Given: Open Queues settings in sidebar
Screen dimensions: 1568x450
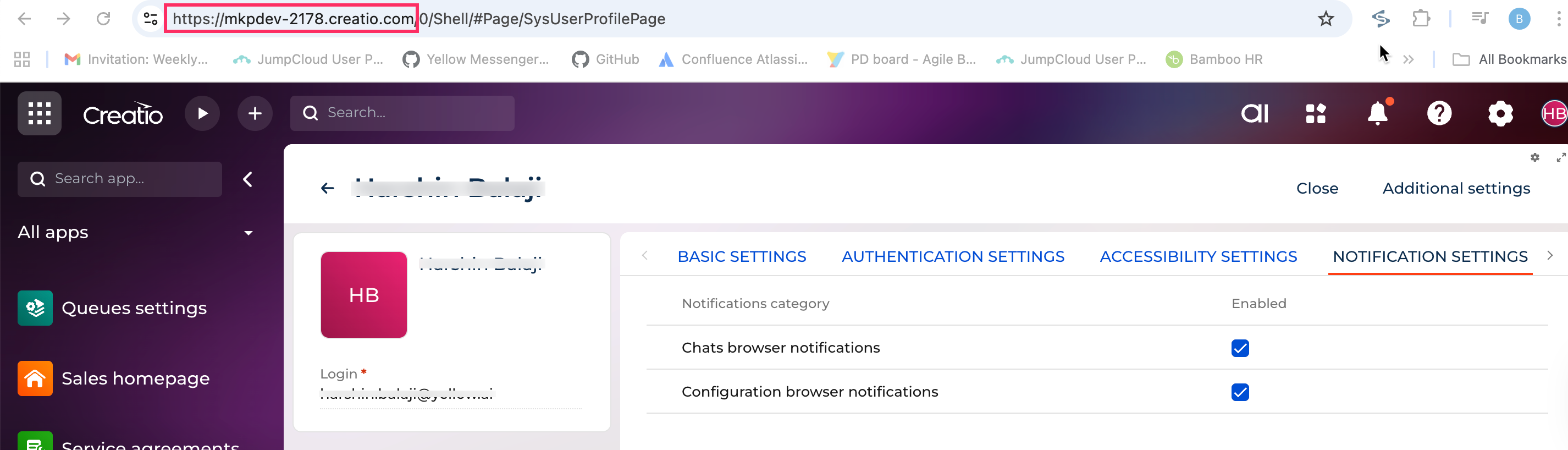Looking at the screenshot, I should click(x=134, y=308).
